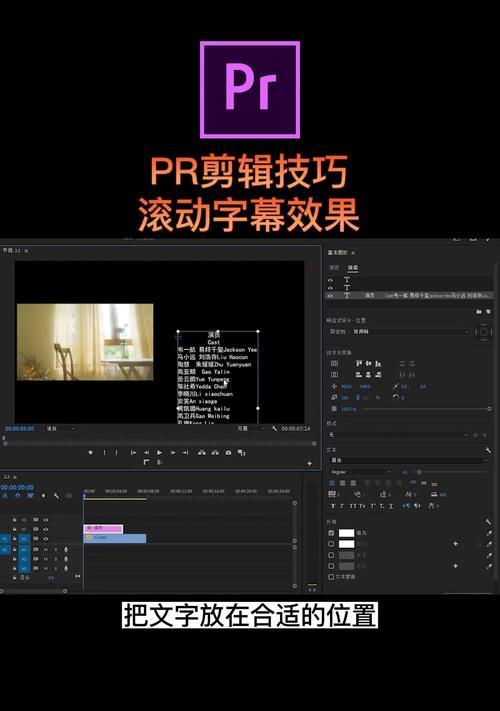Open Timeline Display Settings wrench
Viewport: 500px width, 711px height.
(x=56, y=496)
